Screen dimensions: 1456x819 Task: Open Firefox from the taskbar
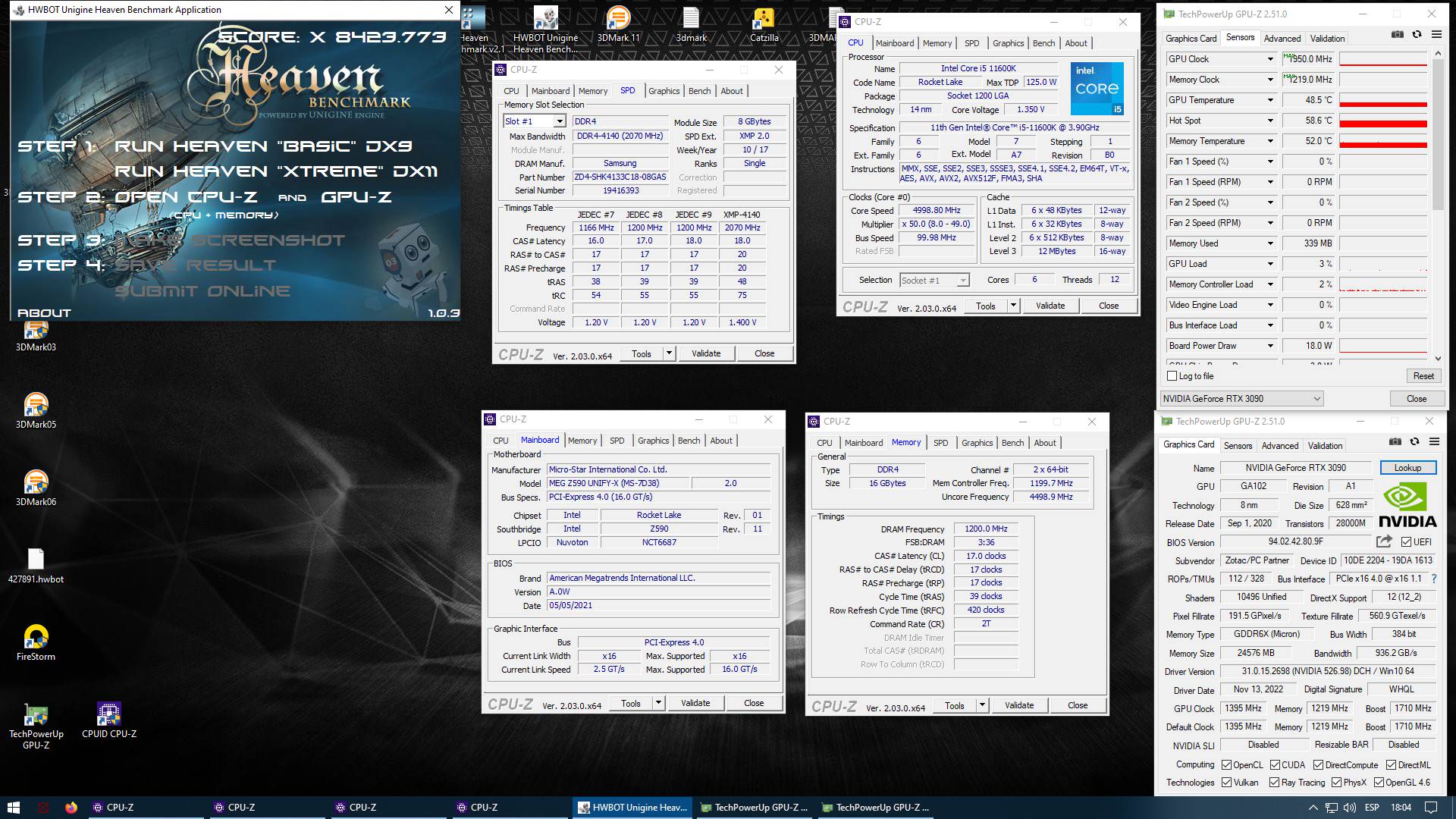71,808
